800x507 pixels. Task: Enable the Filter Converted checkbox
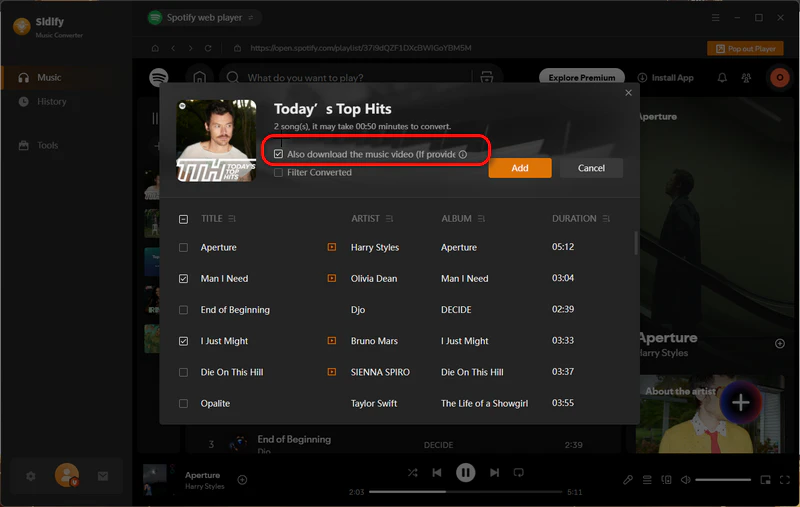(x=278, y=172)
